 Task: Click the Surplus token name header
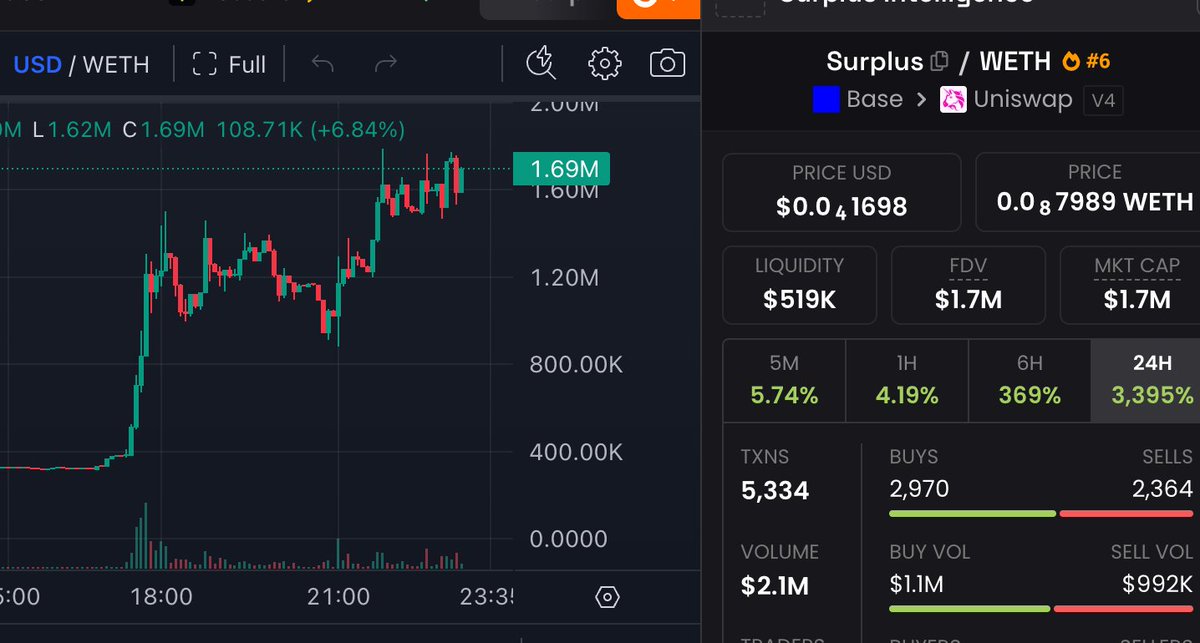pos(874,61)
